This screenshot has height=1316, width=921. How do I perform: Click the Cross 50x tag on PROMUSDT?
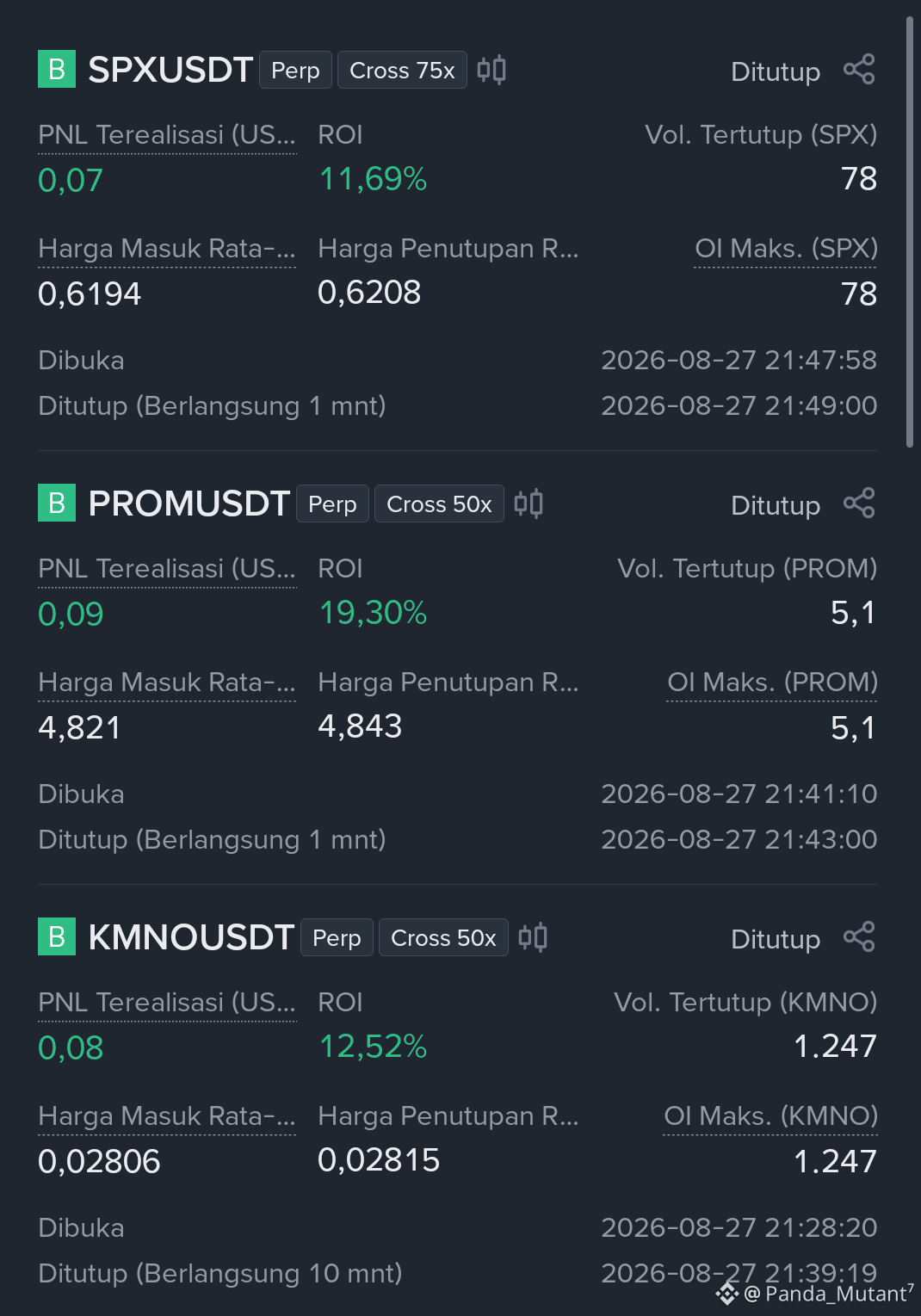[439, 504]
